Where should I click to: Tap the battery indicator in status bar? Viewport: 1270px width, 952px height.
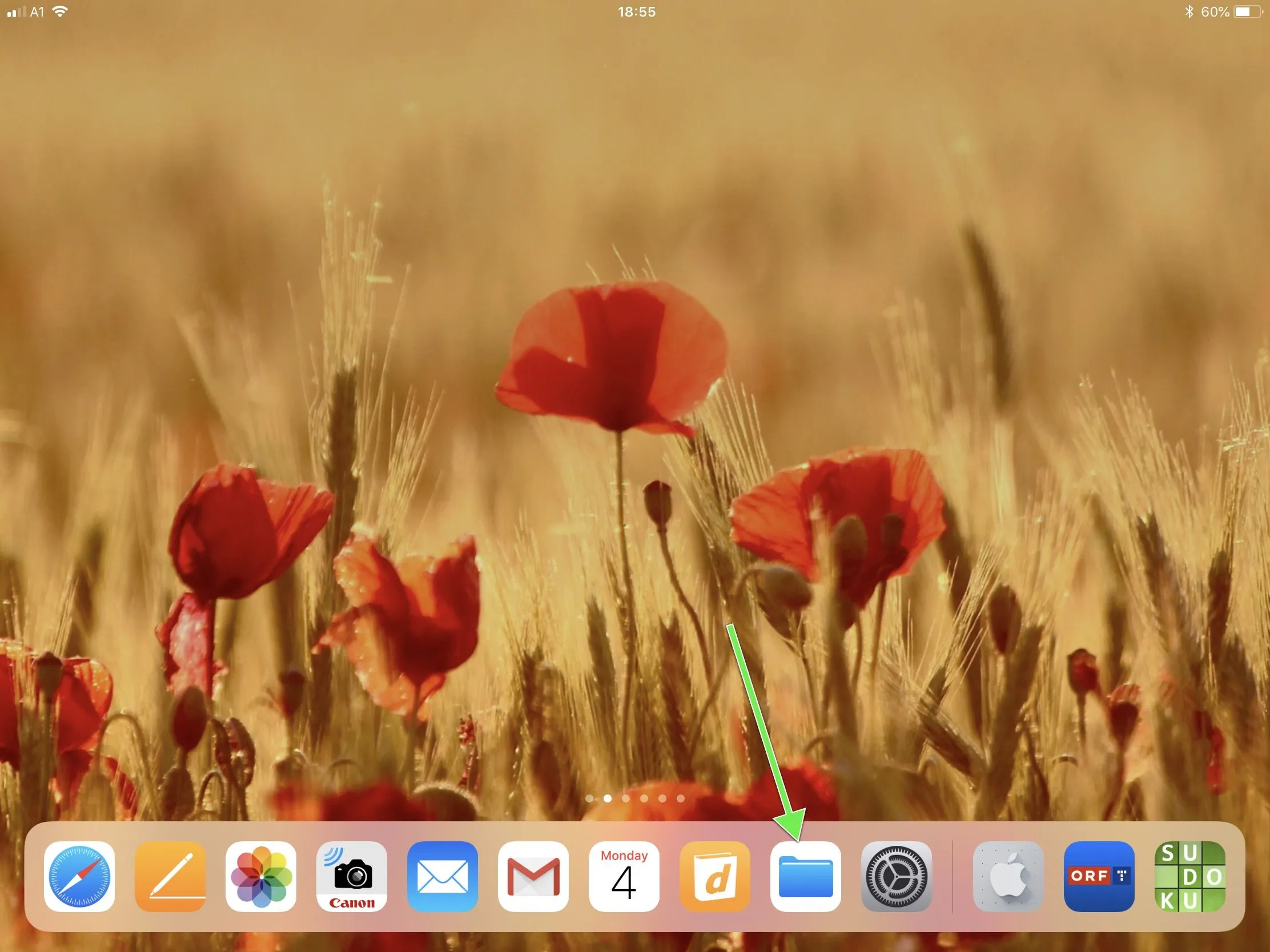tap(1247, 11)
